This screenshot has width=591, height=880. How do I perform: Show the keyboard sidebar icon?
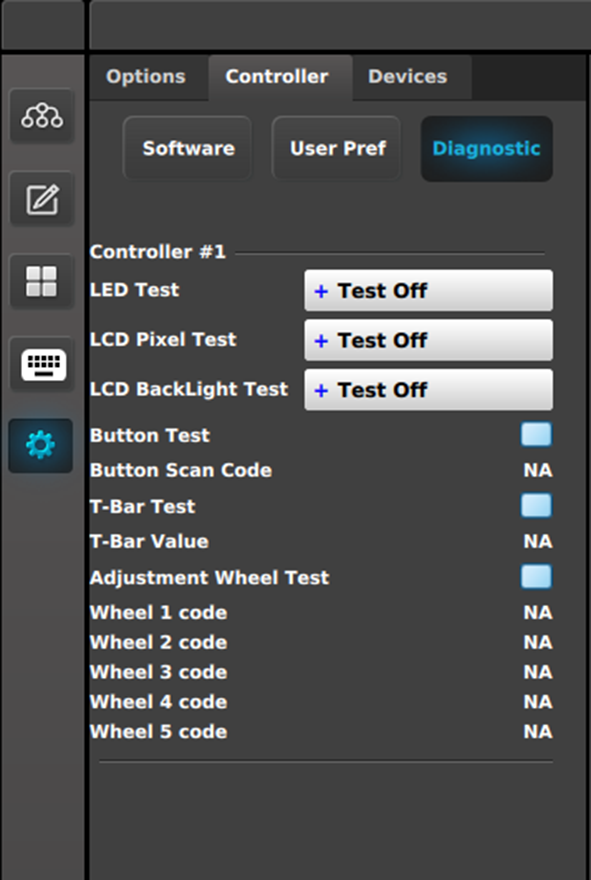pyautogui.click(x=42, y=364)
